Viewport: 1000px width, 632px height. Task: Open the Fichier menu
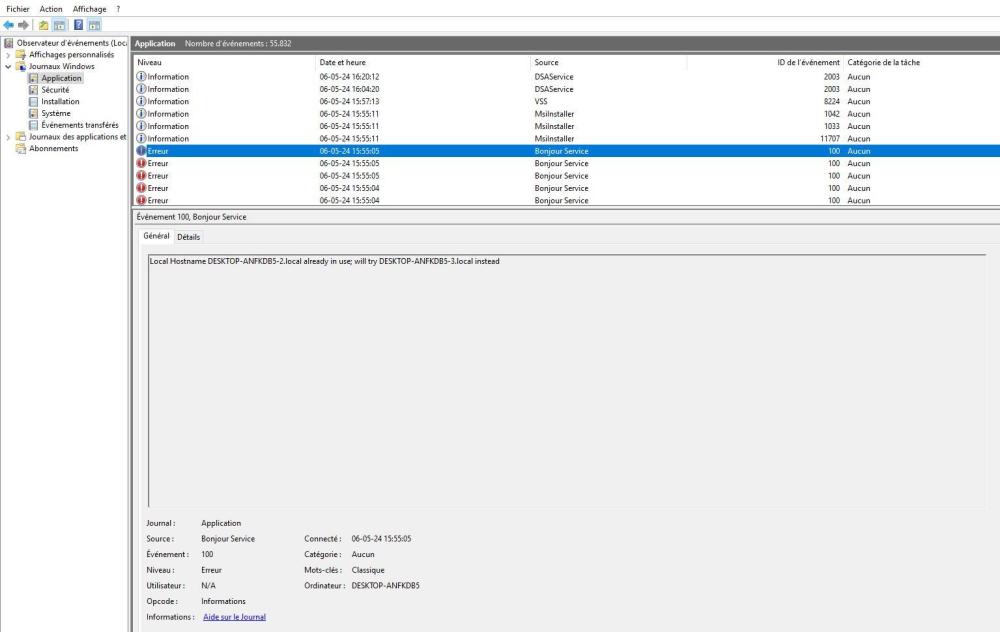[x=18, y=9]
